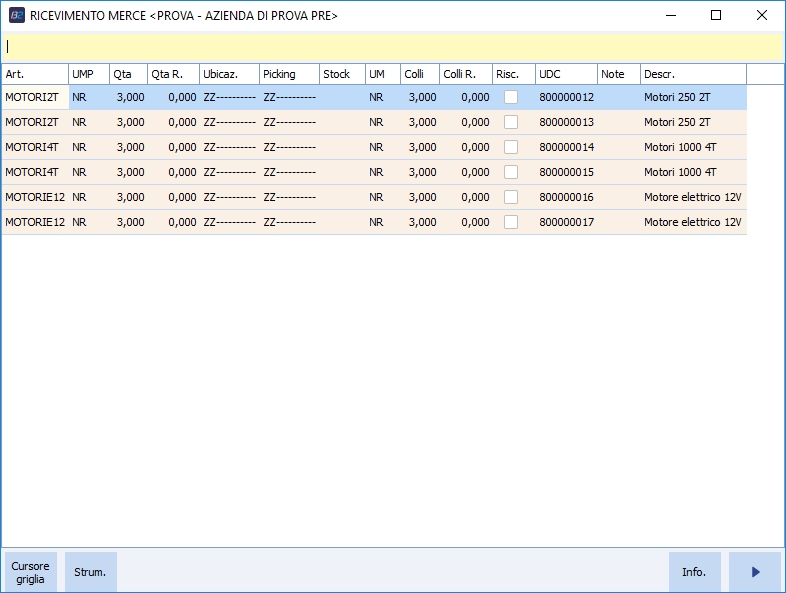This screenshot has height=593, width=786.
Task: Select the Colli R. column header
Action: [465, 74]
